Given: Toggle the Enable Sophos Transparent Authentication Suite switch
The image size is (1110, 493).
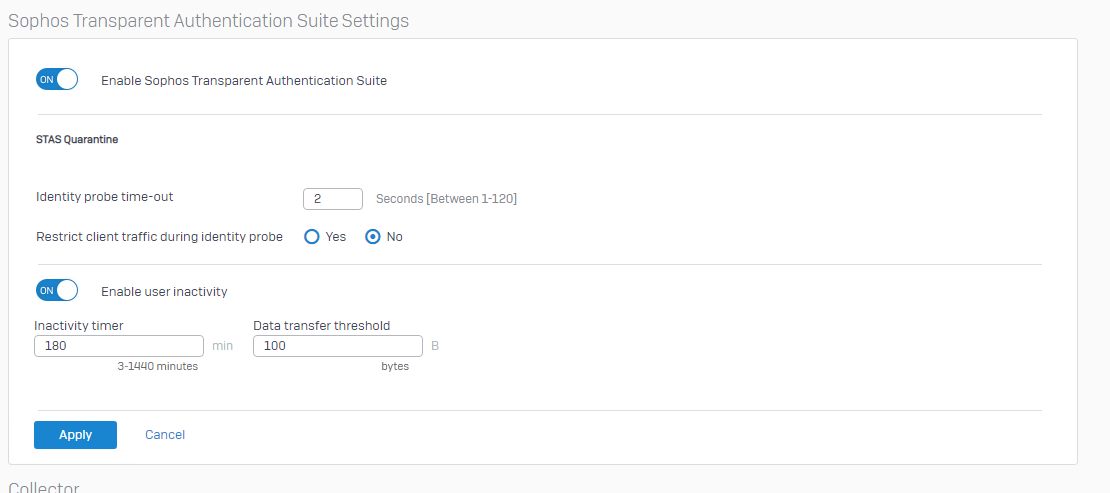Looking at the screenshot, I should click(x=56, y=80).
